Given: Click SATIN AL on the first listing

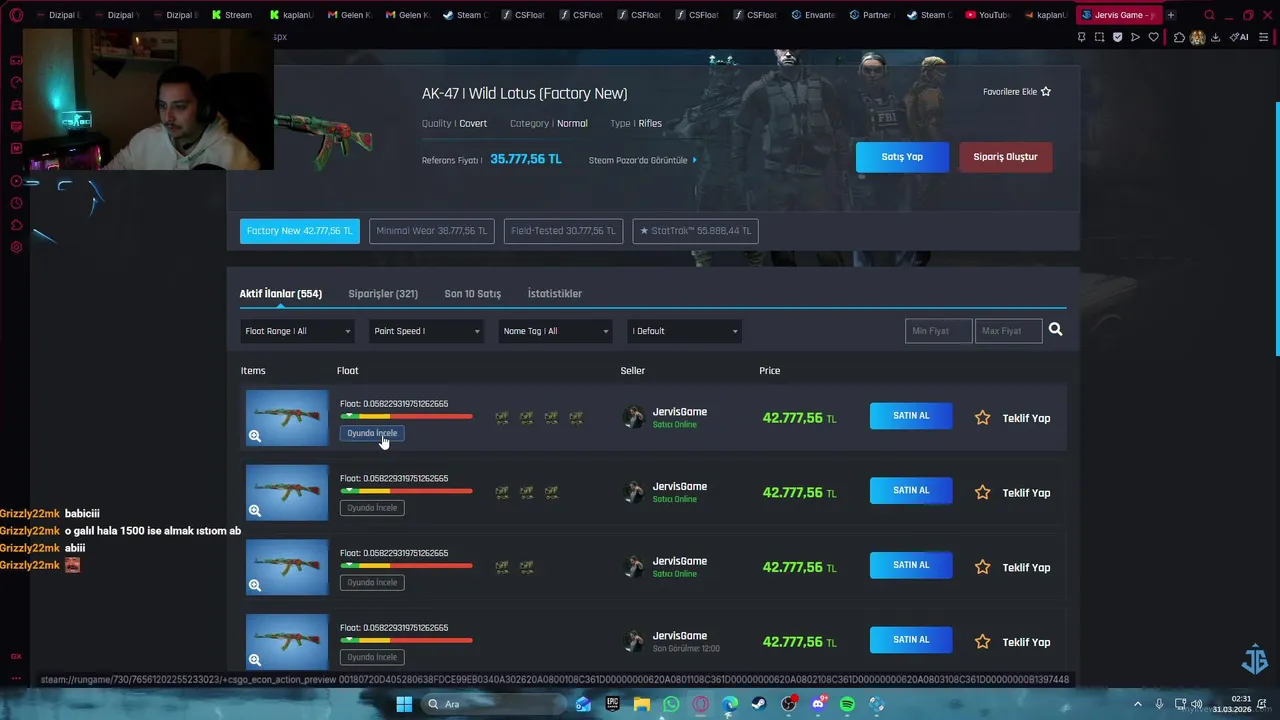Looking at the screenshot, I should [x=911, y=416].
